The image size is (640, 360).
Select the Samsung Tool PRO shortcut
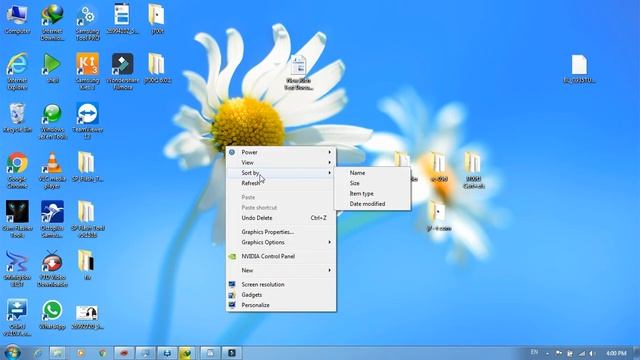87,22
